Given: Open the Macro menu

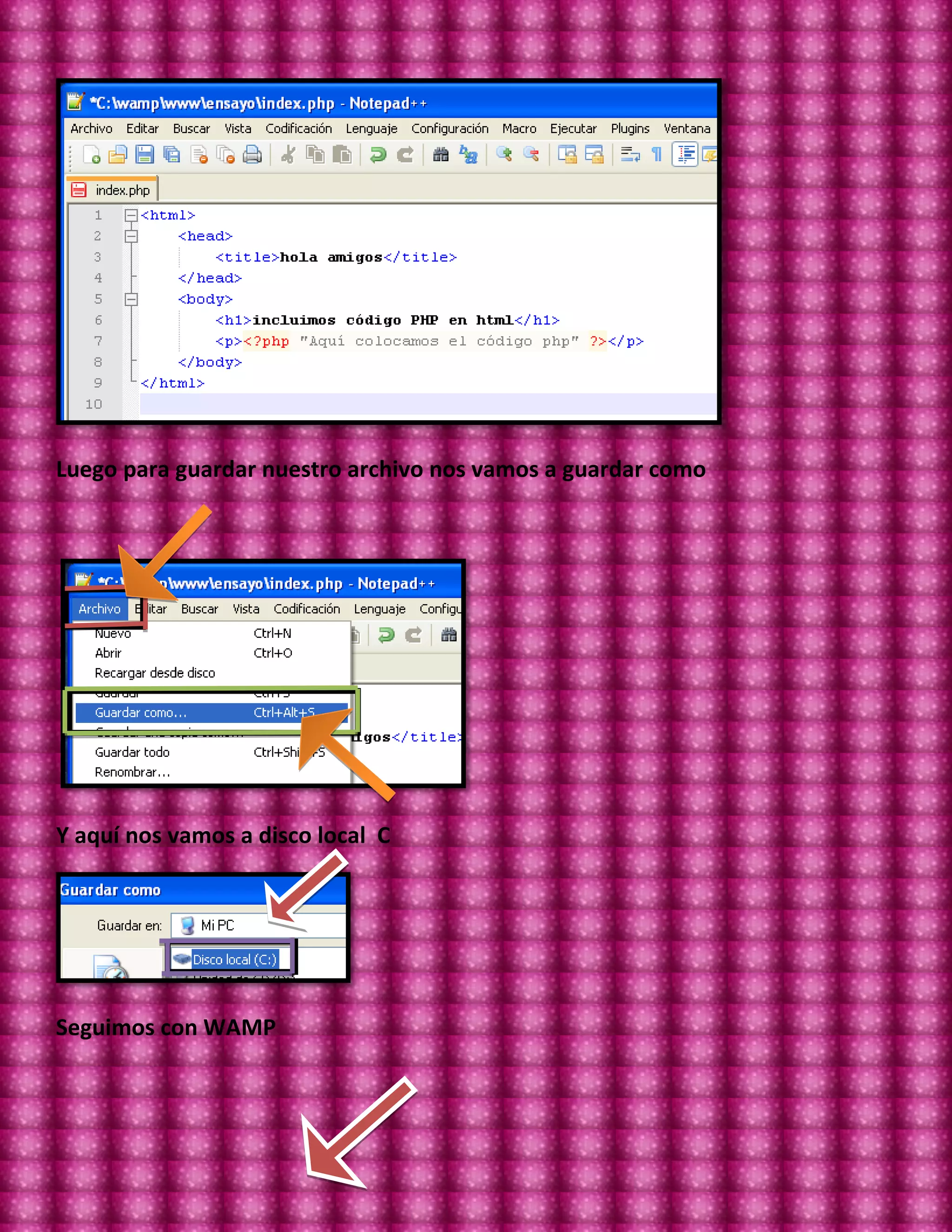Looking at the screenshot, I should coord(519,129).
